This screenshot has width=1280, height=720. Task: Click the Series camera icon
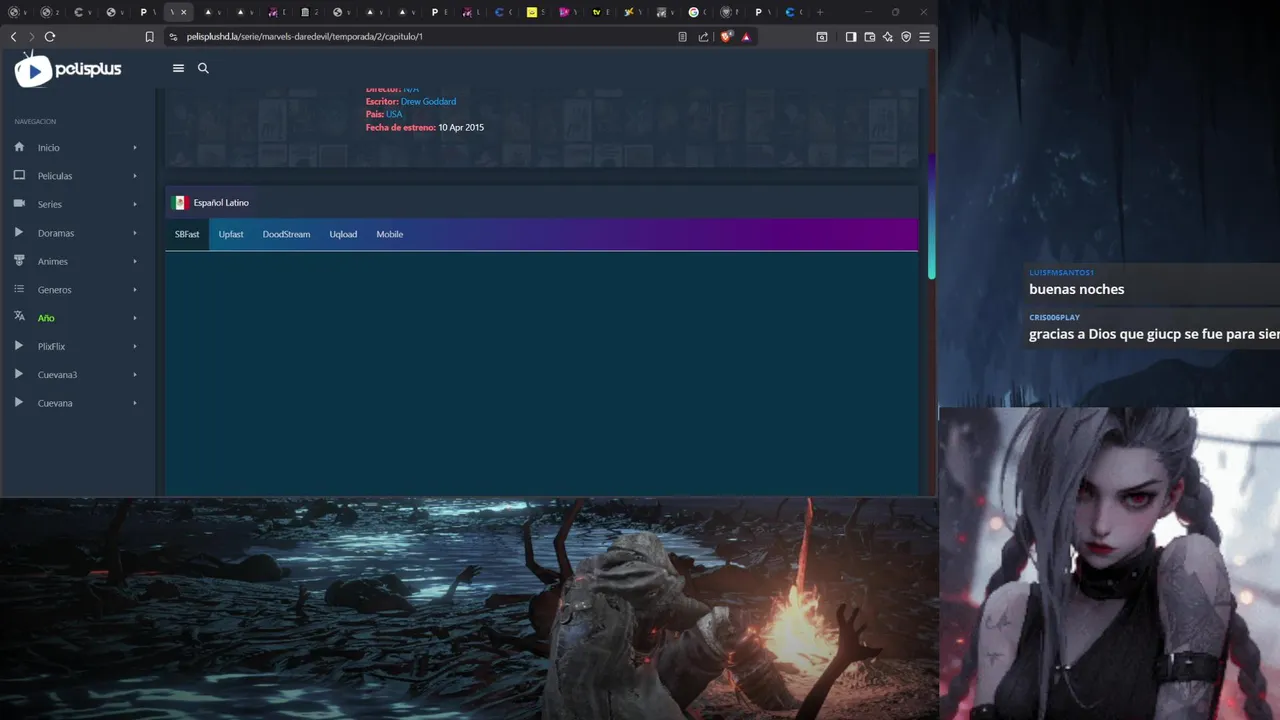tap(19, 203)
